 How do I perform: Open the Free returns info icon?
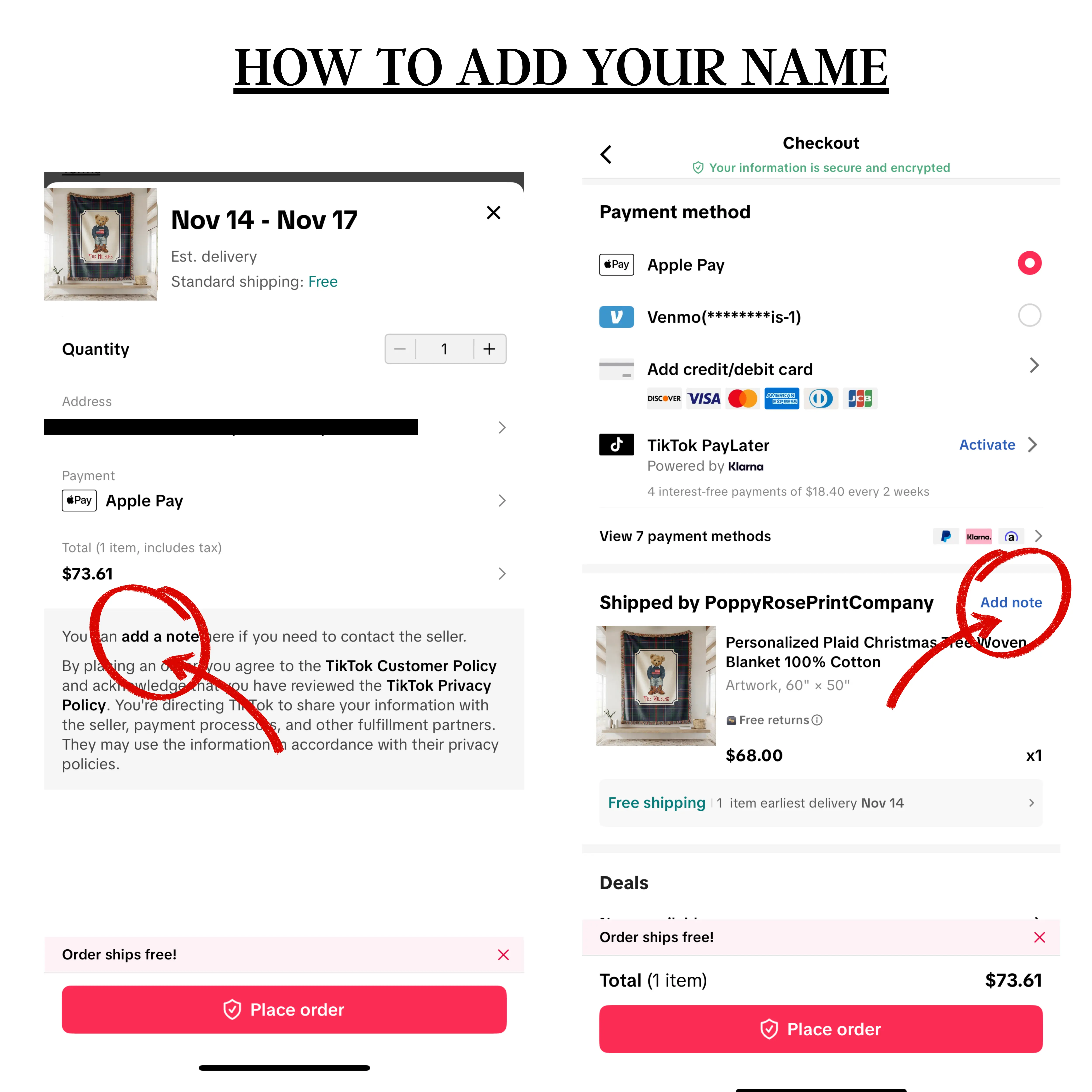pos(817,720)
